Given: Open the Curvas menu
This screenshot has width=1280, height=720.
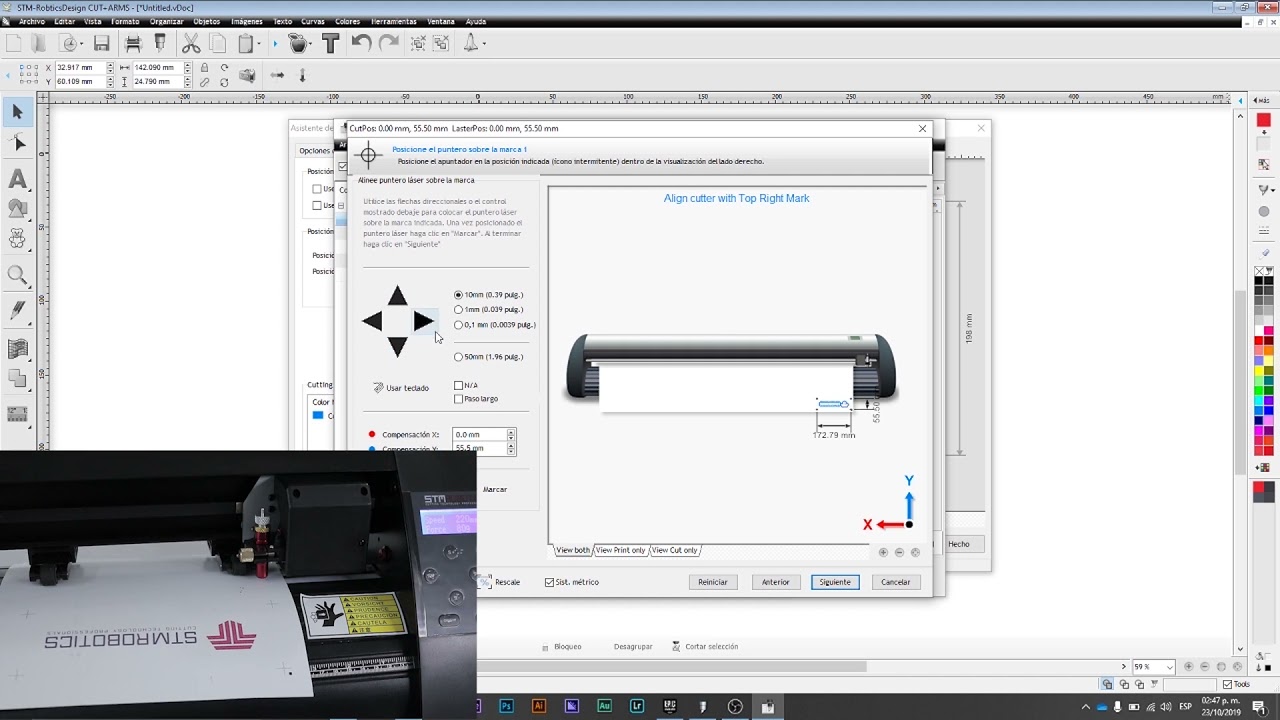Looking at the screenshot, I should coord(313,21).
